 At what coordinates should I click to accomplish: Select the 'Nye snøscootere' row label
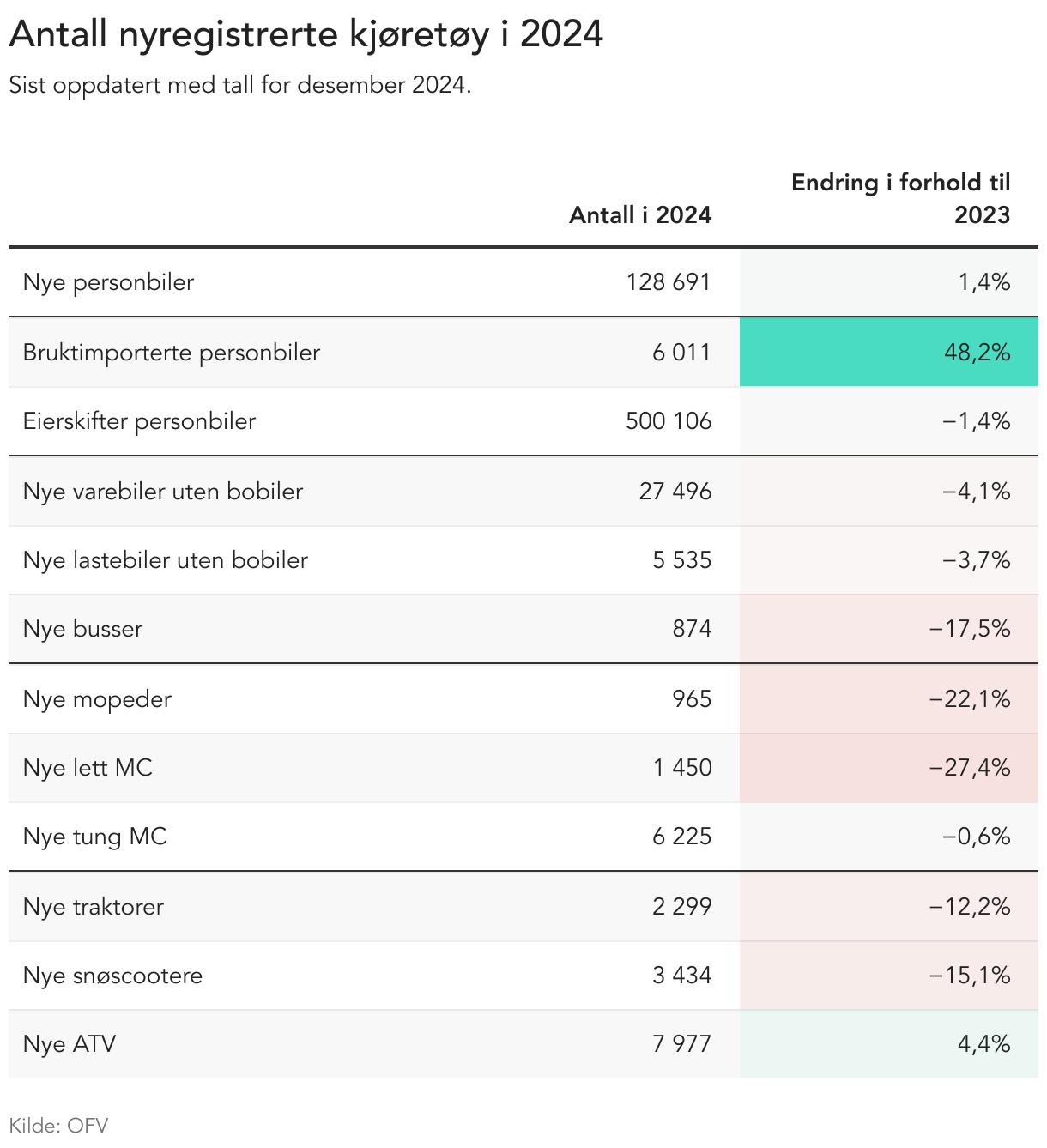pyautogui.click(x=113, y=976)
